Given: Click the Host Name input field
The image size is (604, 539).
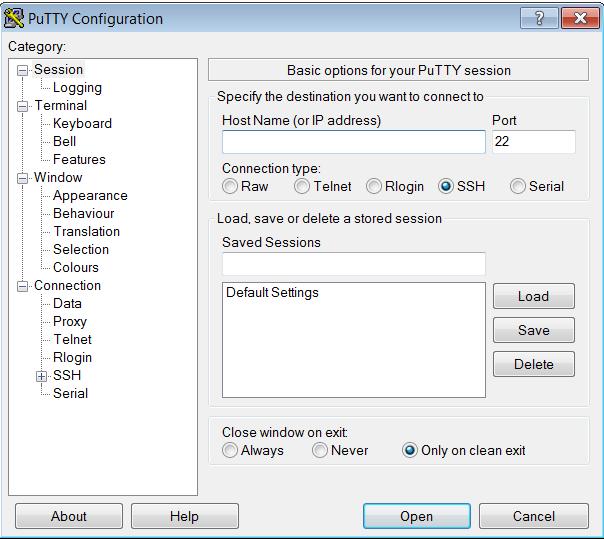Looking at the screenshot, I should pos(354,142).
